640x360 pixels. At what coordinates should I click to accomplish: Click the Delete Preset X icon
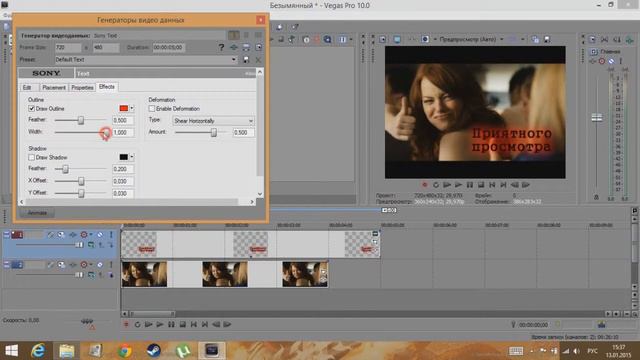pos(258,60)
